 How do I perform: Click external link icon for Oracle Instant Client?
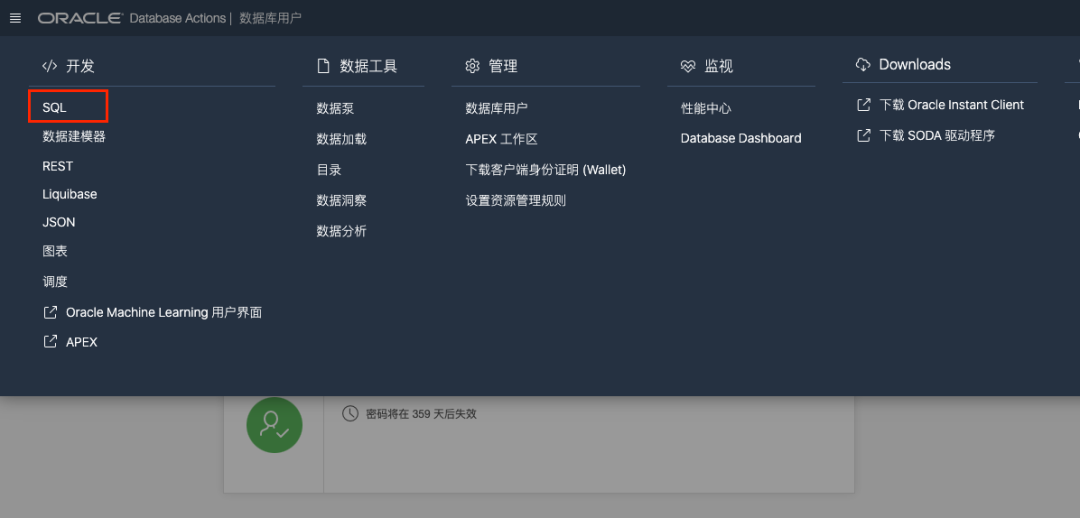[863, 105]
